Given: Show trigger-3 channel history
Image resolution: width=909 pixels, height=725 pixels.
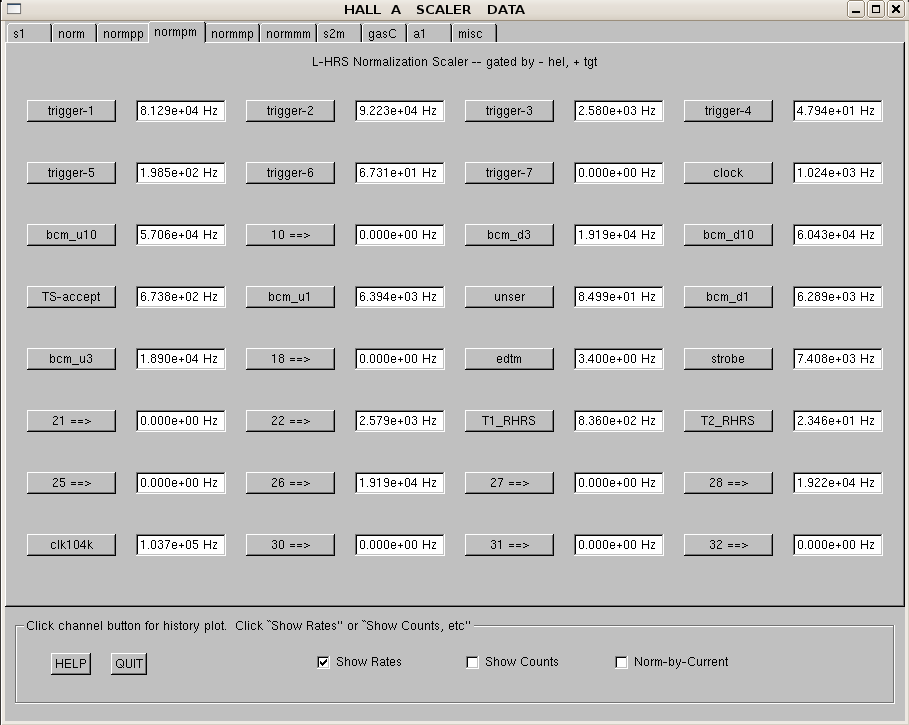Looking at the screenshot, I should tap(510, 111).
